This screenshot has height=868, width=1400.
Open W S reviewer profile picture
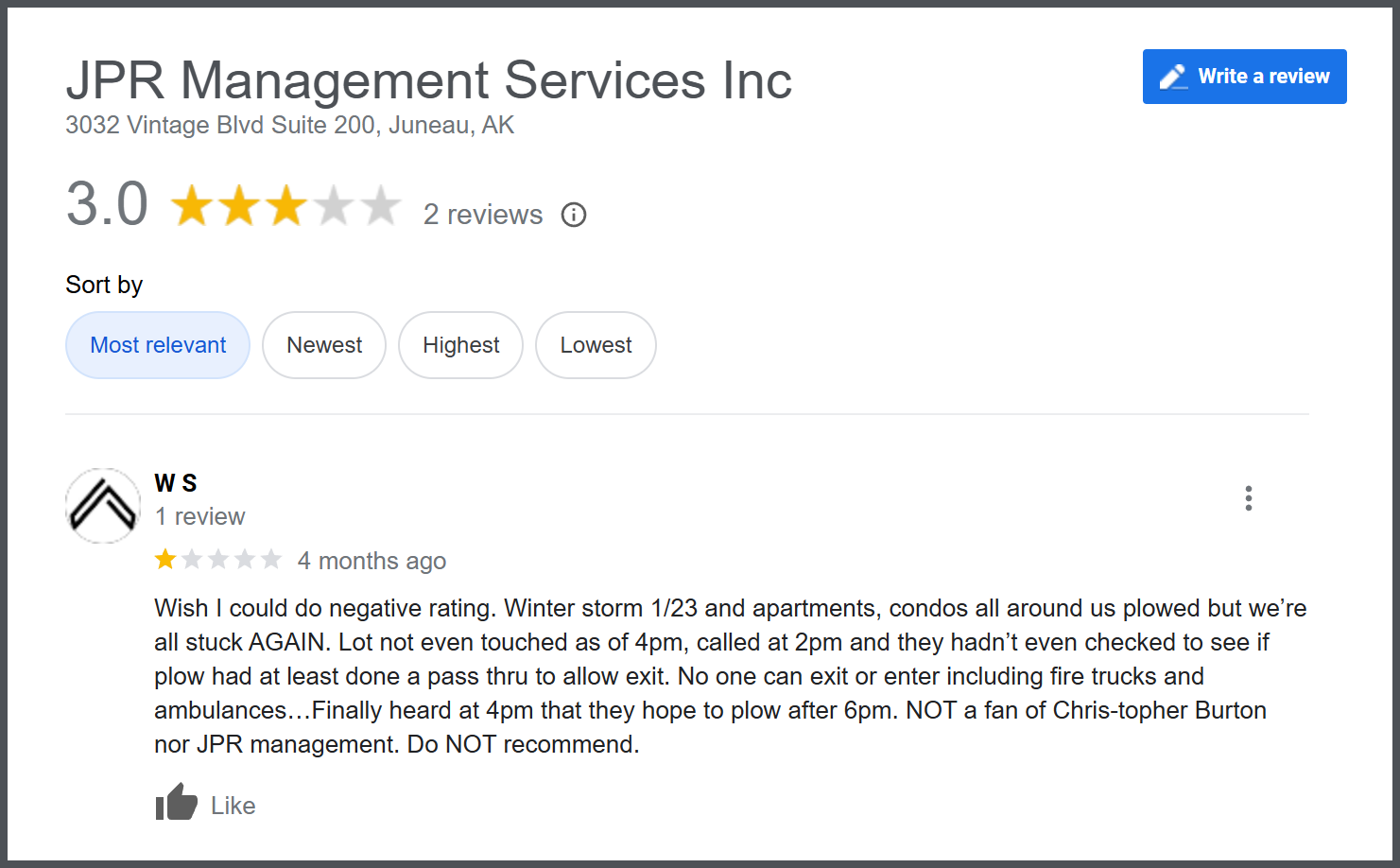(103, 505)
